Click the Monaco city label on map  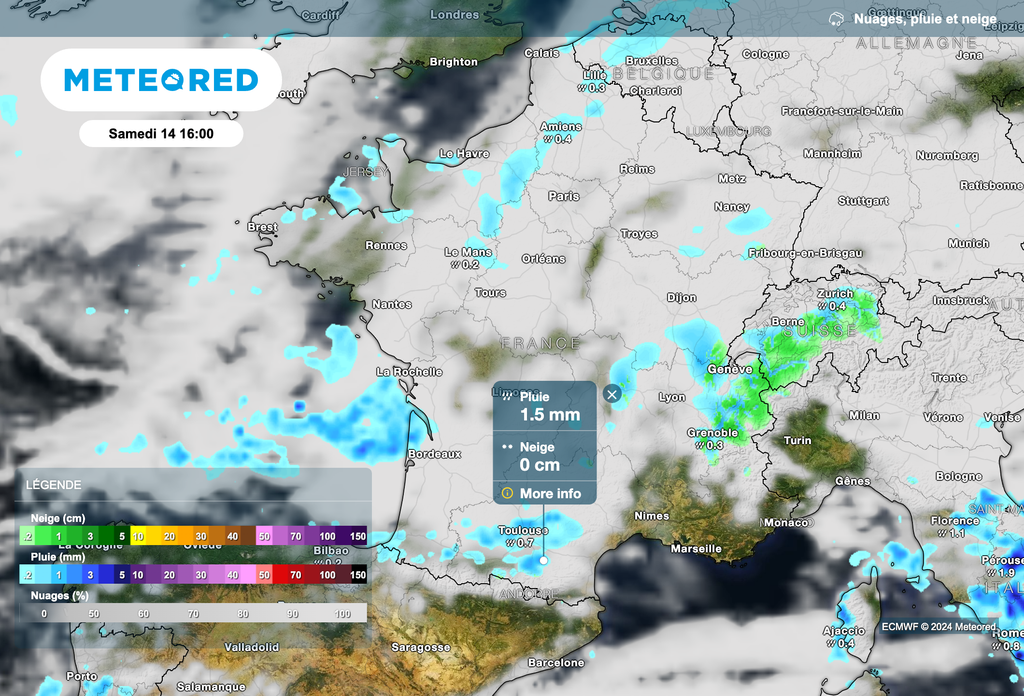(x=786, y=522)
